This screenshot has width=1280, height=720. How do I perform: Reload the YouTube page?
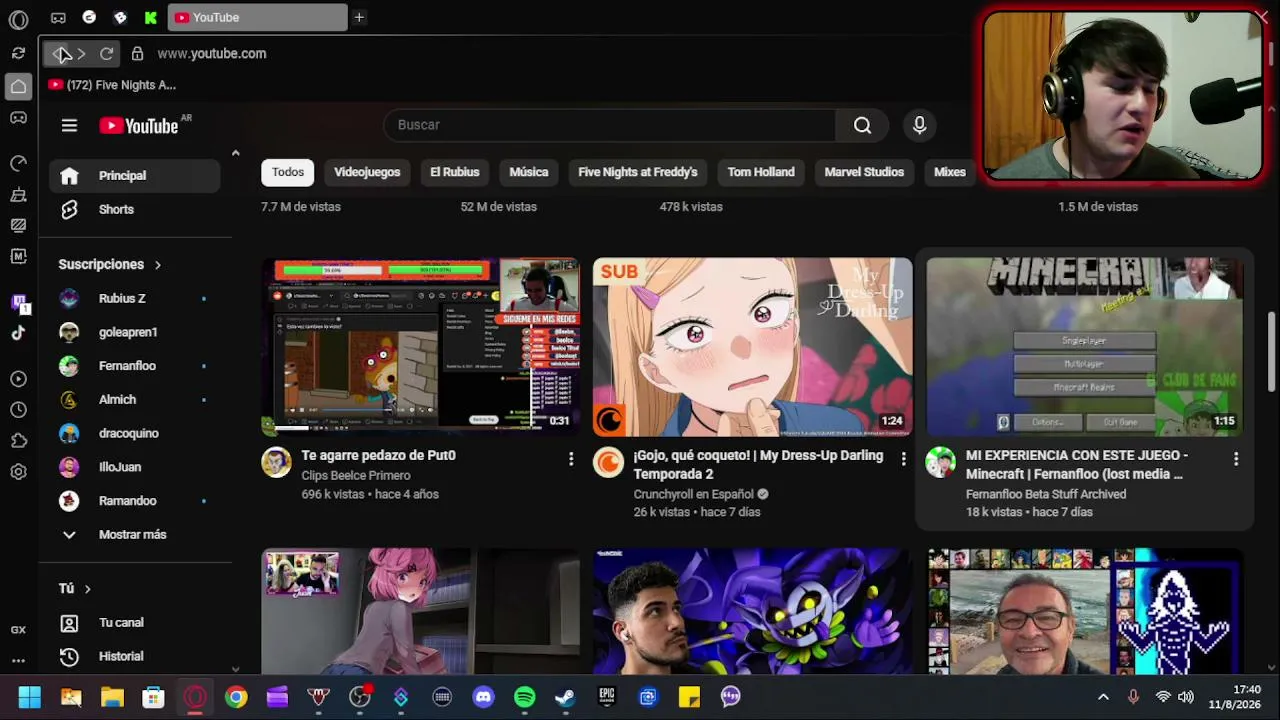coord(106,54)
